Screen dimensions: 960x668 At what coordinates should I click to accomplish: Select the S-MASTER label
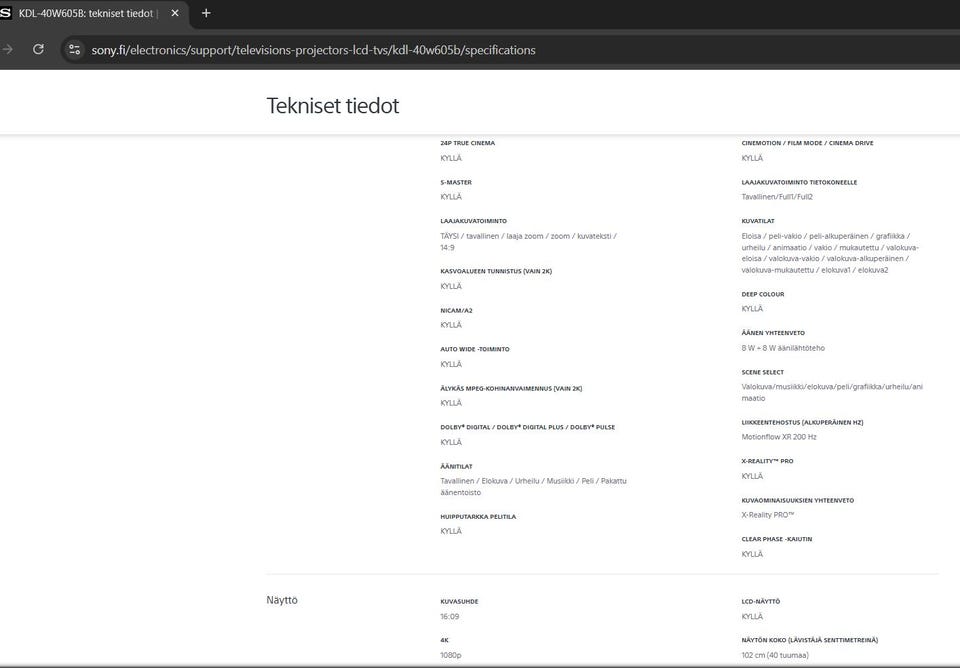coord(456,182)
